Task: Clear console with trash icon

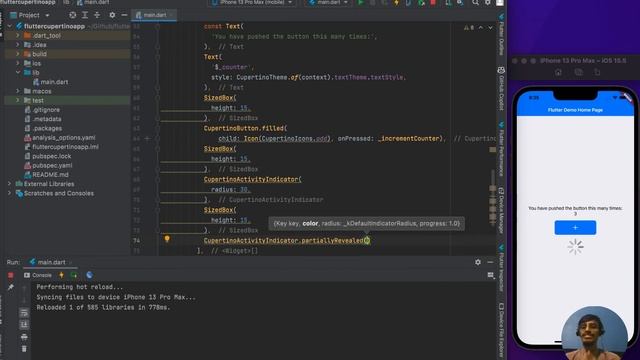Action: coord(24,349)
